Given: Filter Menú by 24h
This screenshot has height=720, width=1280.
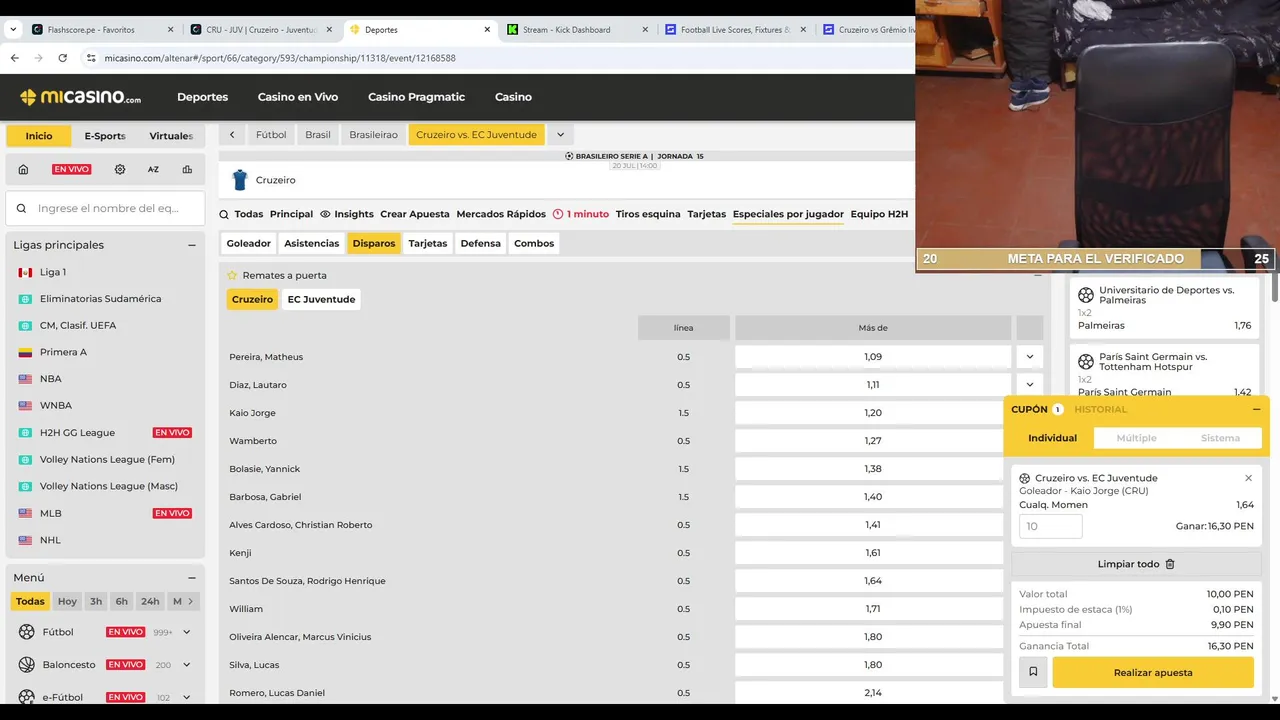Looking at the screenshot, I should (x=150, y=601).
